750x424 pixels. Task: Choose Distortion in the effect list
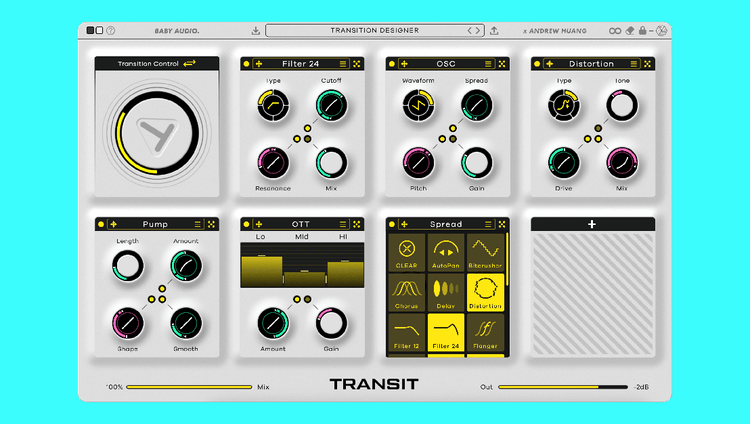click(x=485, y=292)
